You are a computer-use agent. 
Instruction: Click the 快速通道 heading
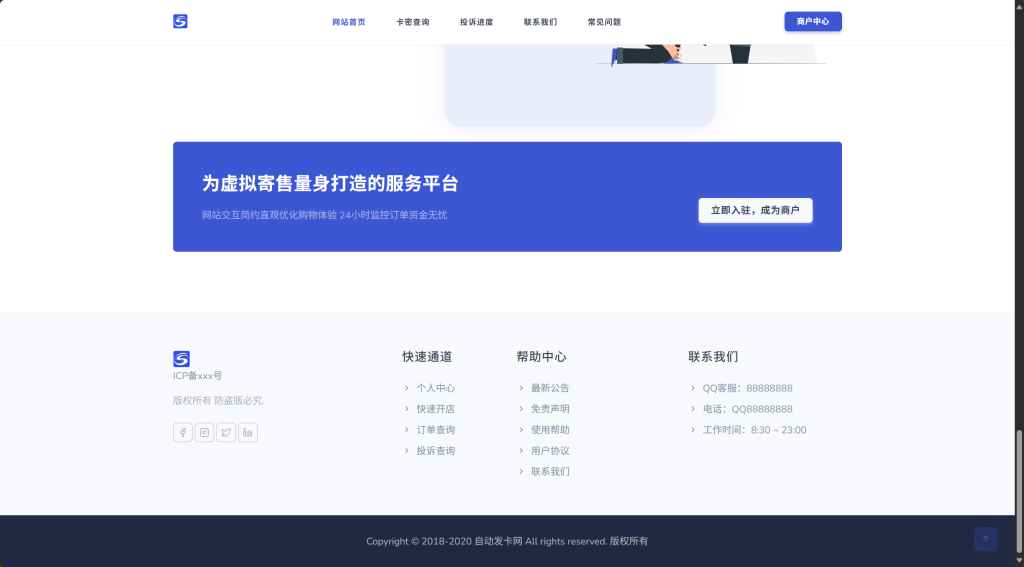[427, 357]
